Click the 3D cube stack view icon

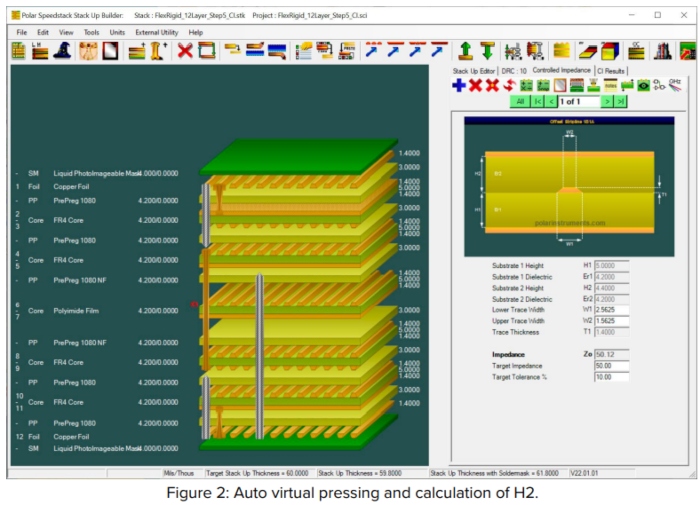pyautogui.click(x=610, y=50)
